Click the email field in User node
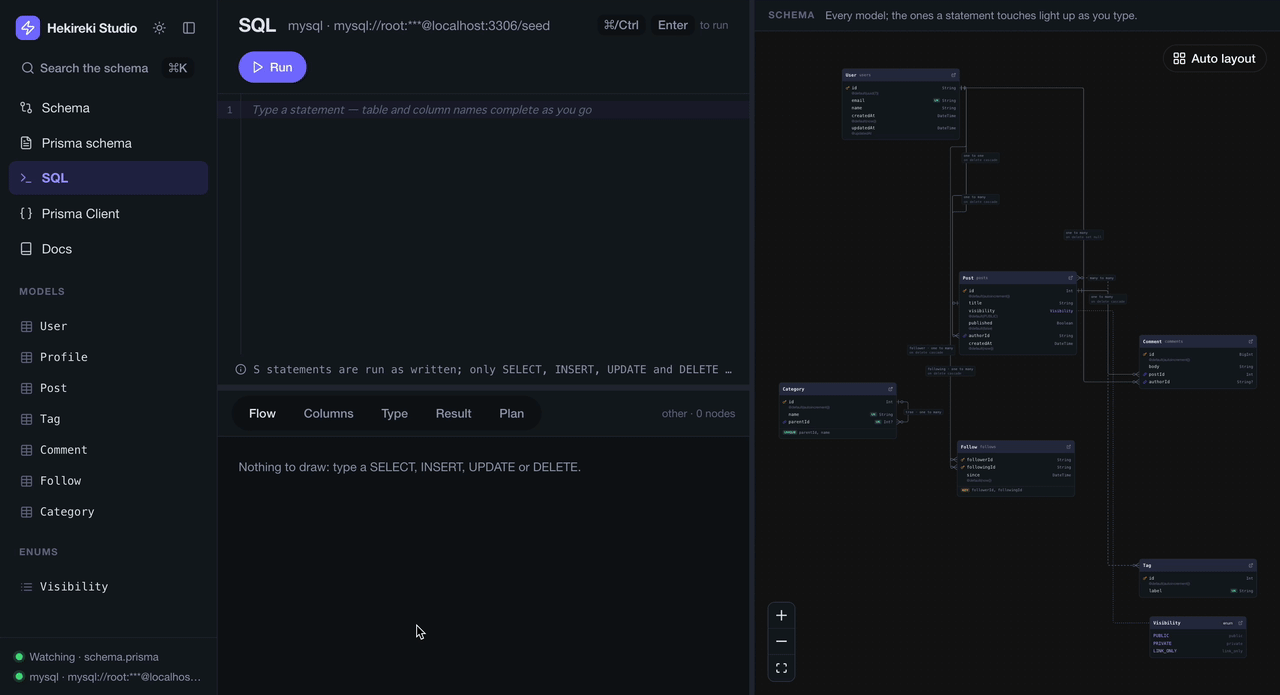1280x695 pixels. (900, 101)
